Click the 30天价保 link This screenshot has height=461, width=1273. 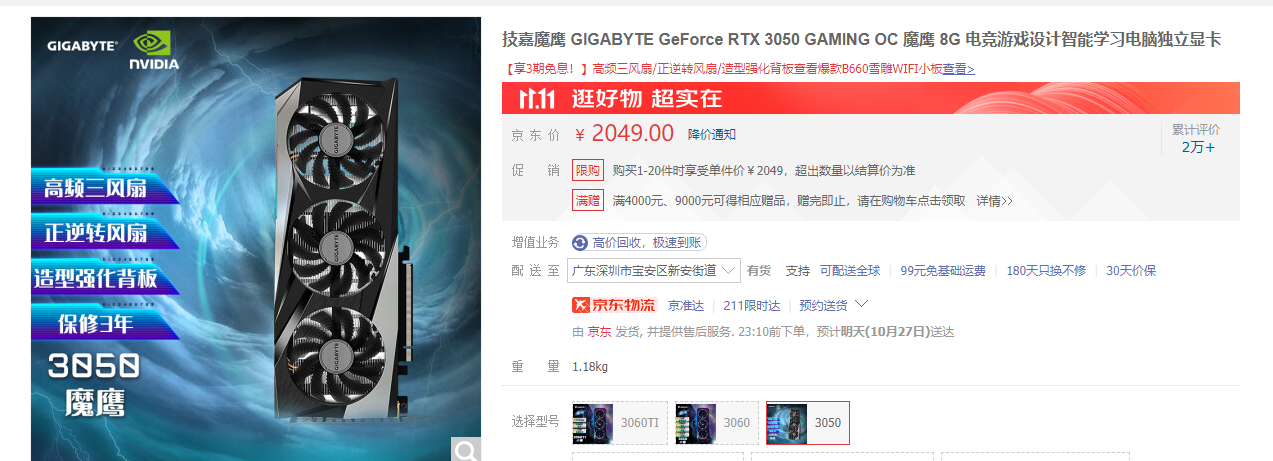(x=1131, y=270)
